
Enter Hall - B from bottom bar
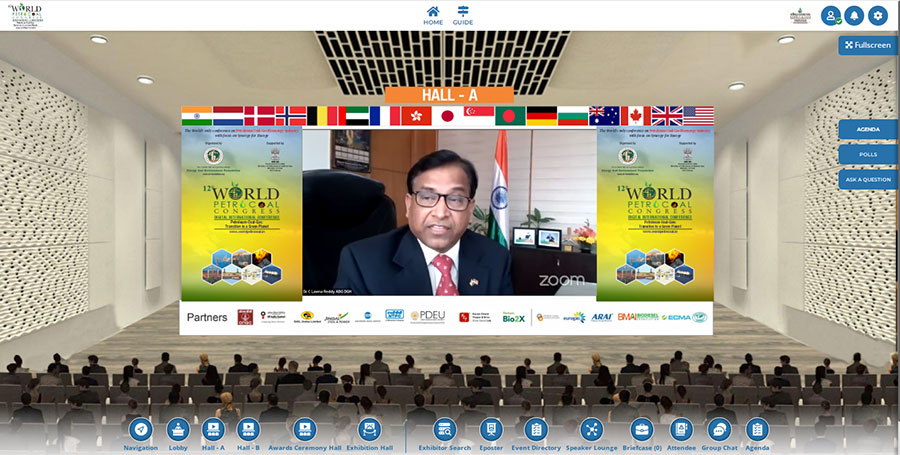(x=248, y=429)
